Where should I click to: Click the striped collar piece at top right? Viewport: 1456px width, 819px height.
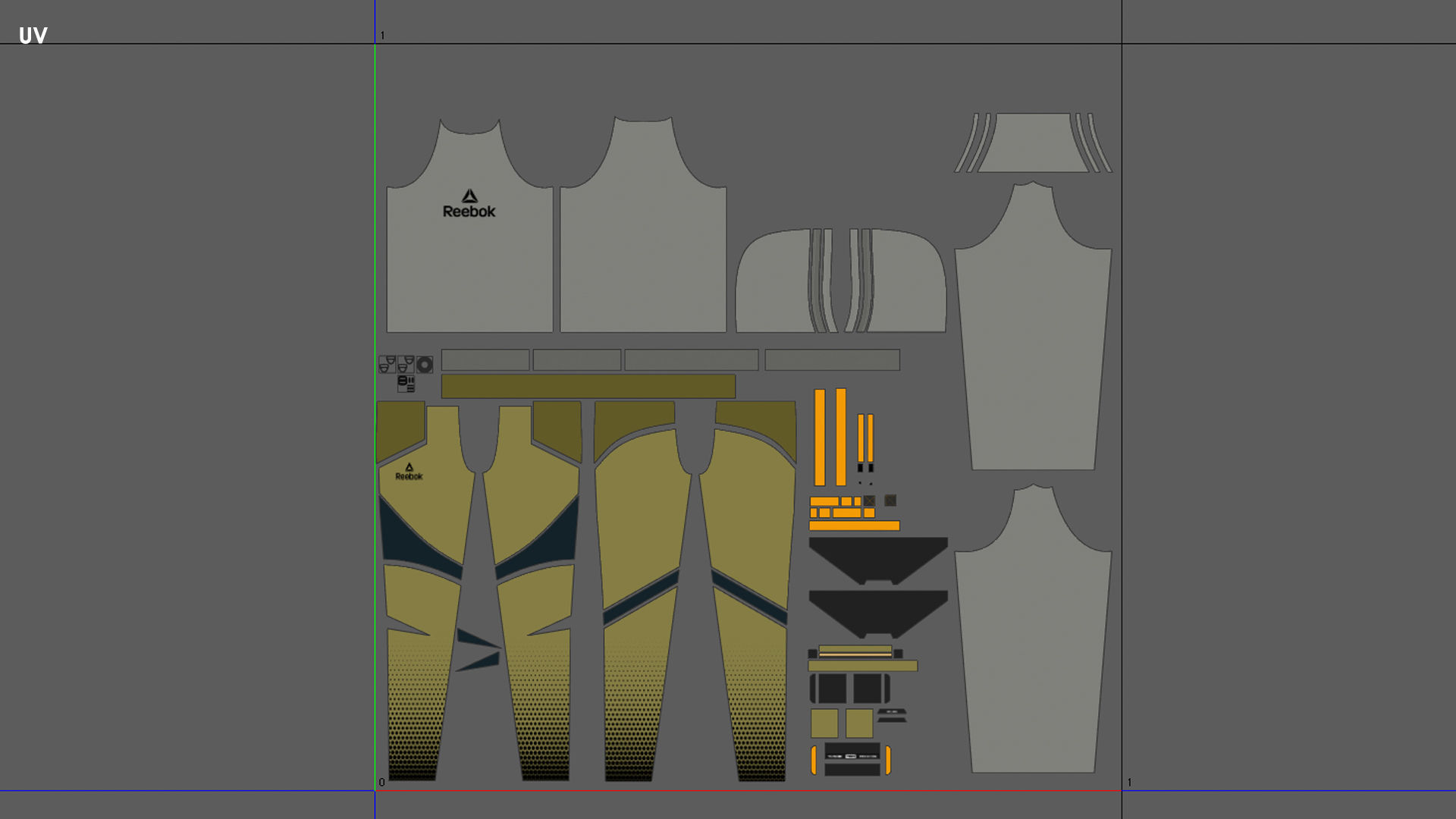(1033, 144)
